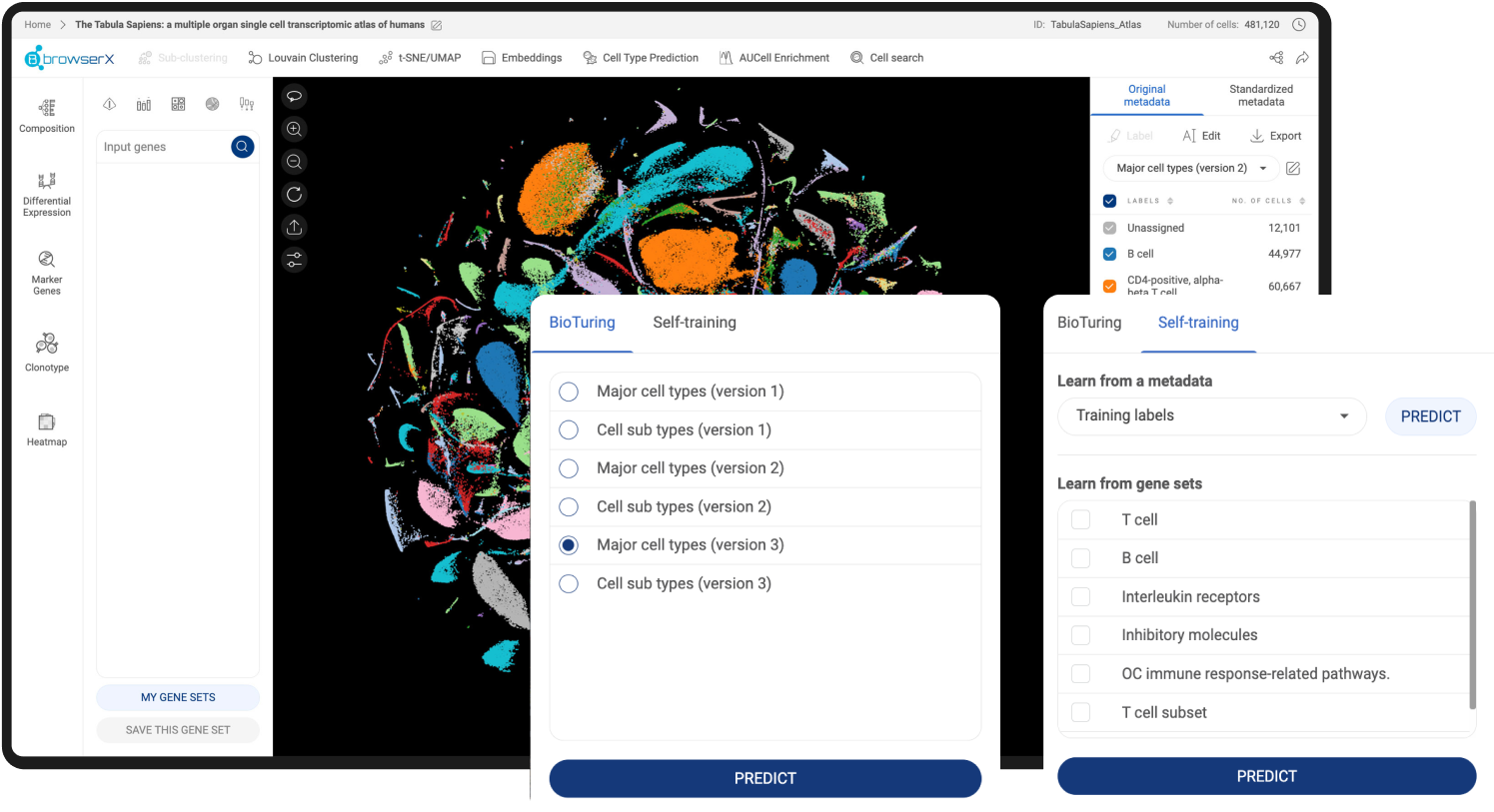Open the Cell Type Prediction menu

(x=641, y=58)
